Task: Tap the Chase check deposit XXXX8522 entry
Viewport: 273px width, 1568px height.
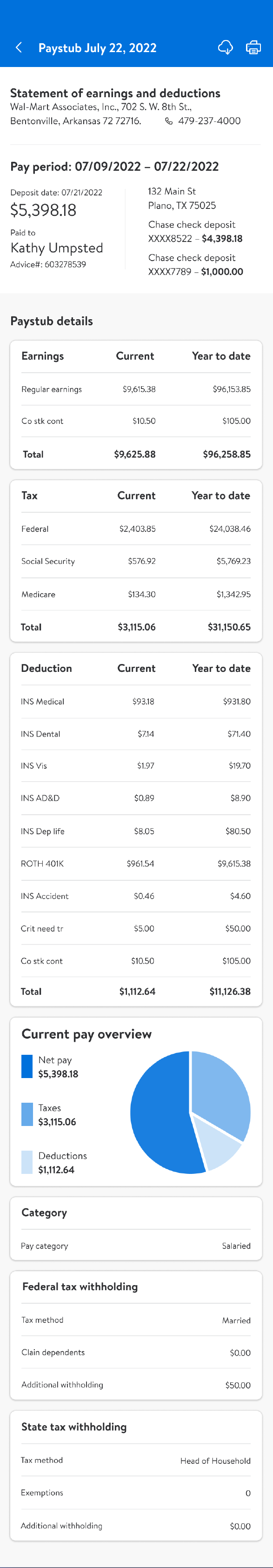Action: point(195,231)
